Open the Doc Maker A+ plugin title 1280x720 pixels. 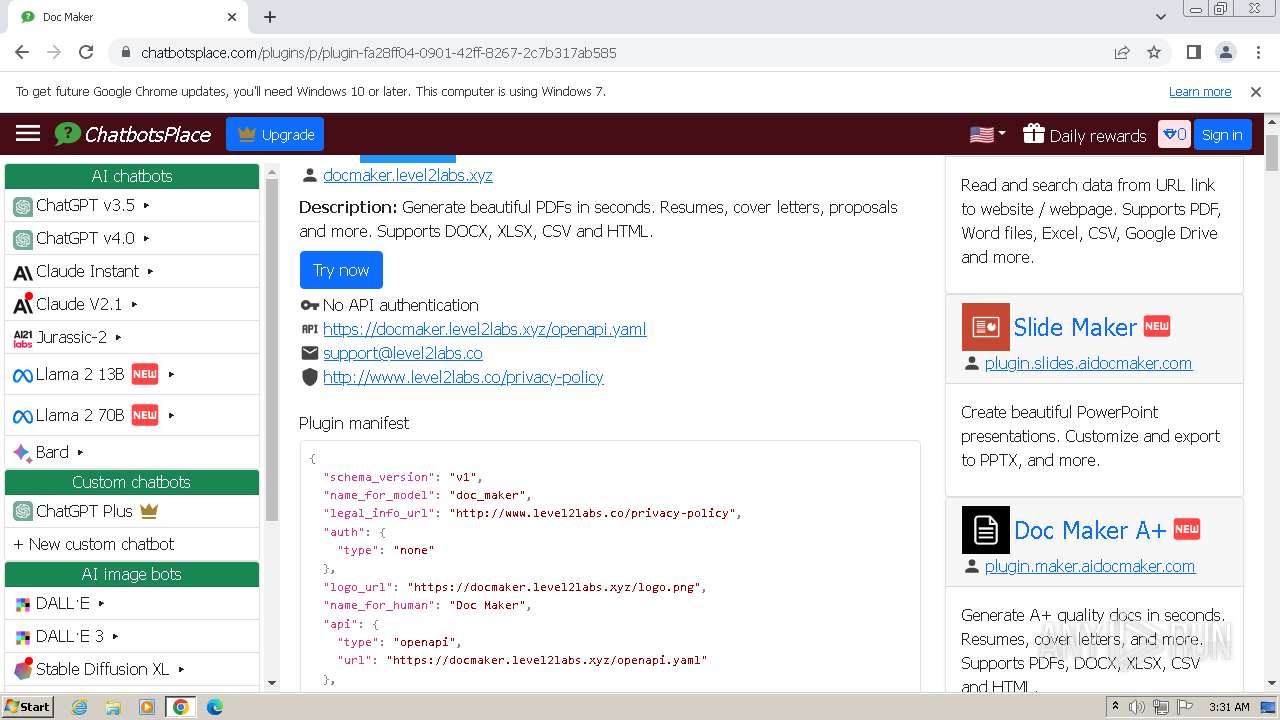pyautogui.click(x=1090, y=530)
